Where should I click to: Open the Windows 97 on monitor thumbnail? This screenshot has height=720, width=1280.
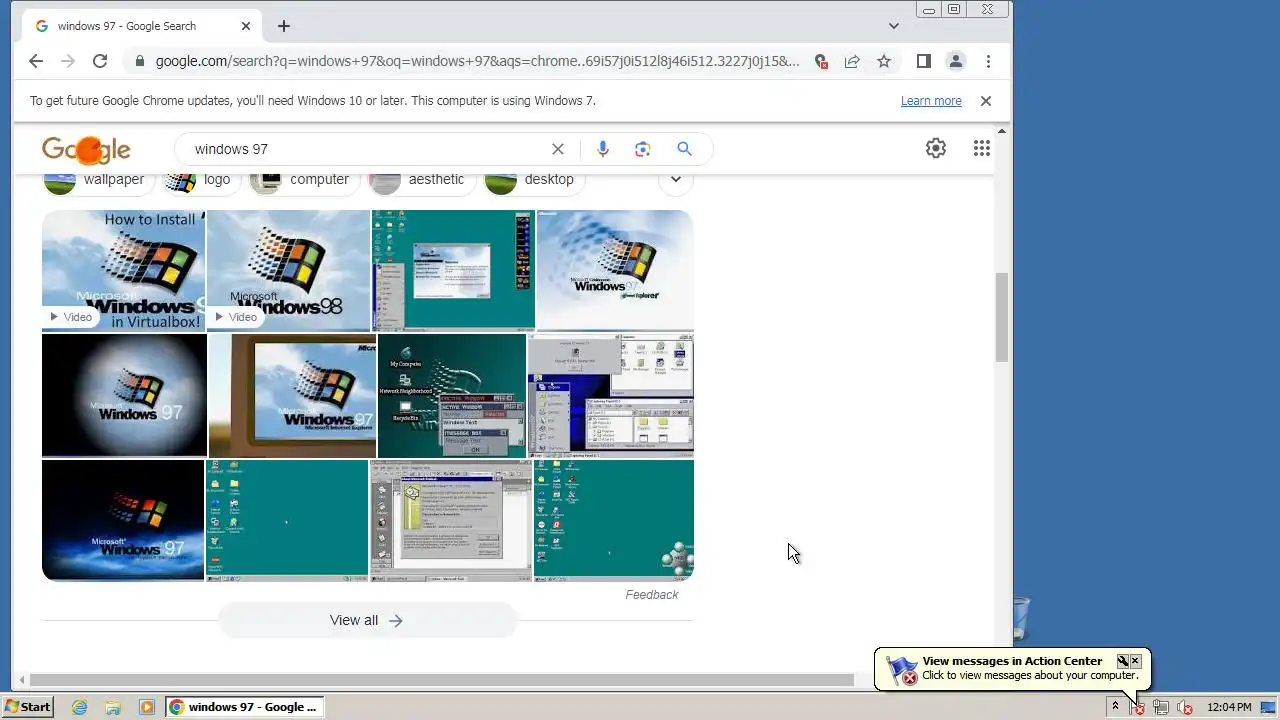click(292, 395)
